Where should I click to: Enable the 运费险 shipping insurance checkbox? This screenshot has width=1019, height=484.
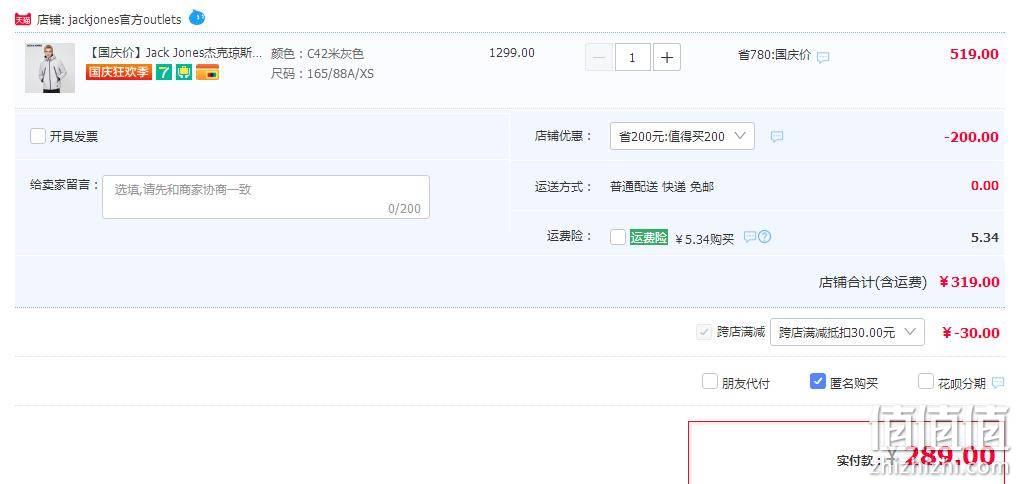click(617, 237)
